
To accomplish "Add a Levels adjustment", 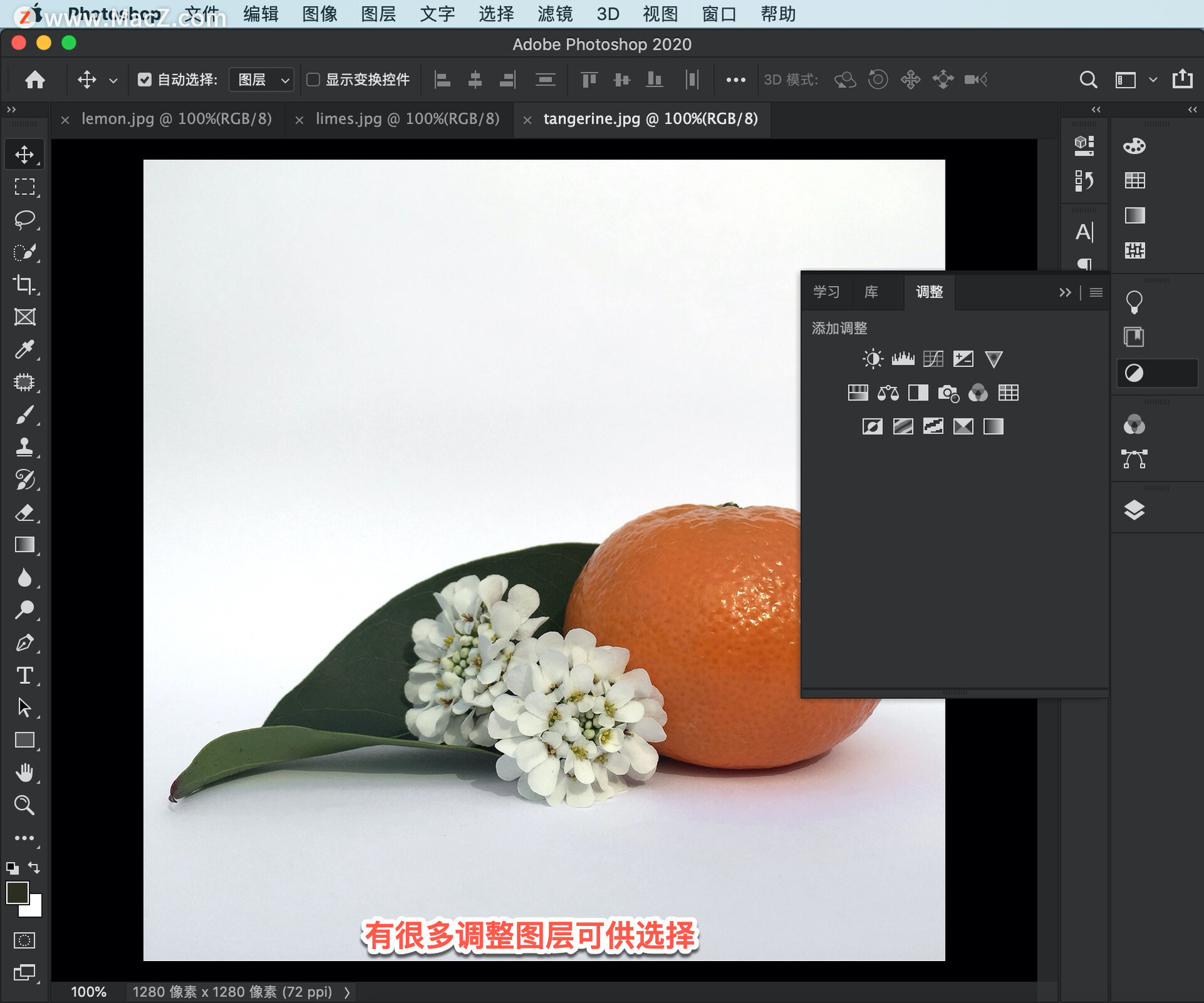I will 902,359.
